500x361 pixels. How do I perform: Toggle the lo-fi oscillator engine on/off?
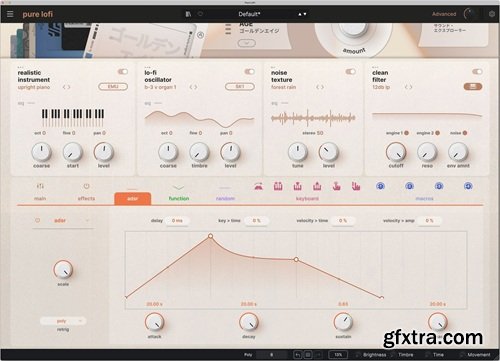249,72
